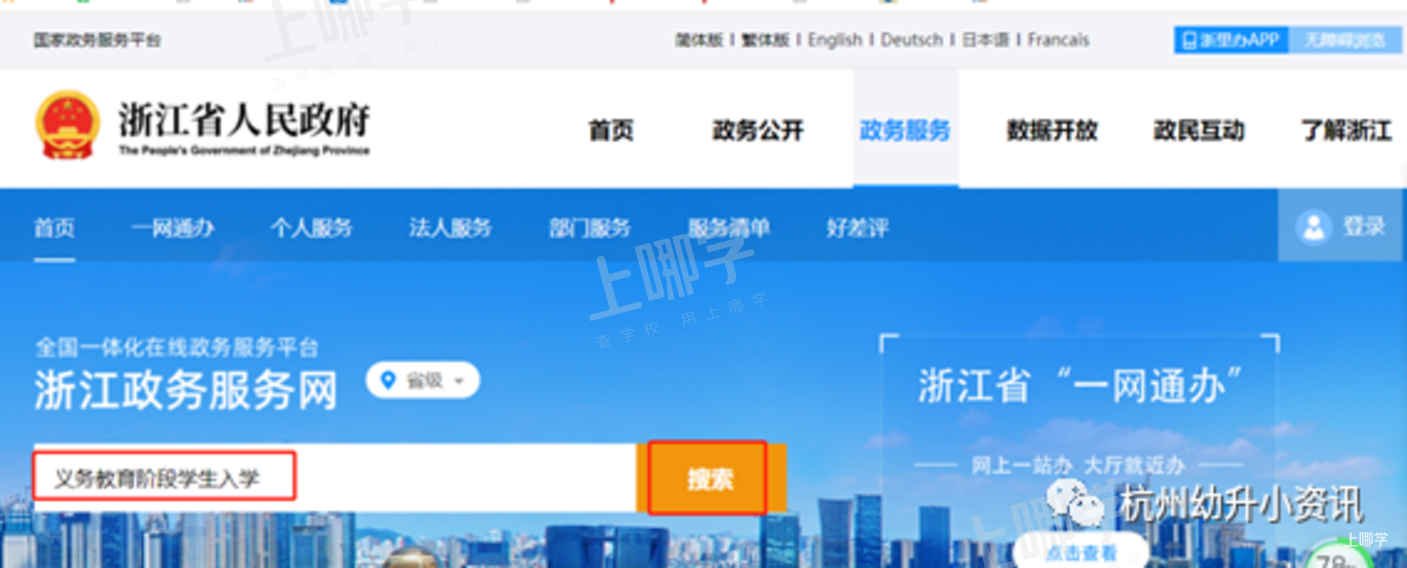Click the national emblem logo
This screenshot has height=568, width=1407.
[x=67, y=125]
